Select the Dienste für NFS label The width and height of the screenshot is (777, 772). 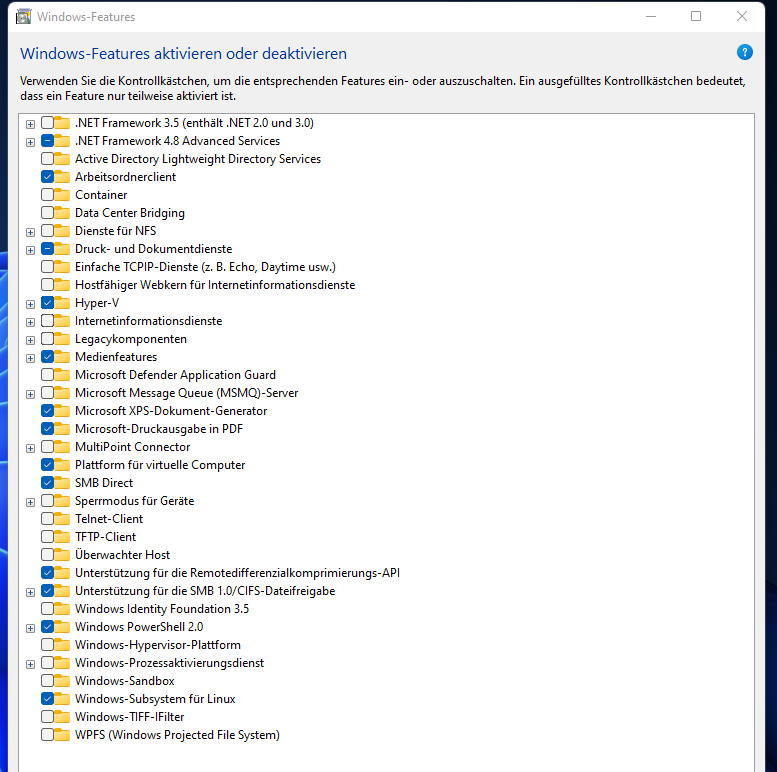click(x=115, y=231)
